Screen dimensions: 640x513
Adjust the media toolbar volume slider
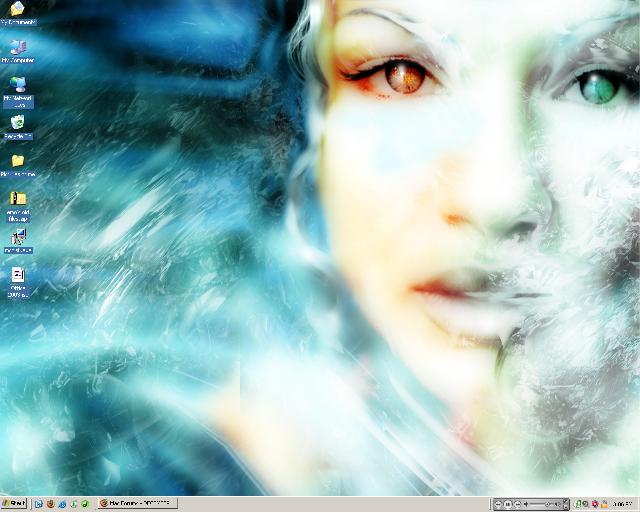pos(546,504)
